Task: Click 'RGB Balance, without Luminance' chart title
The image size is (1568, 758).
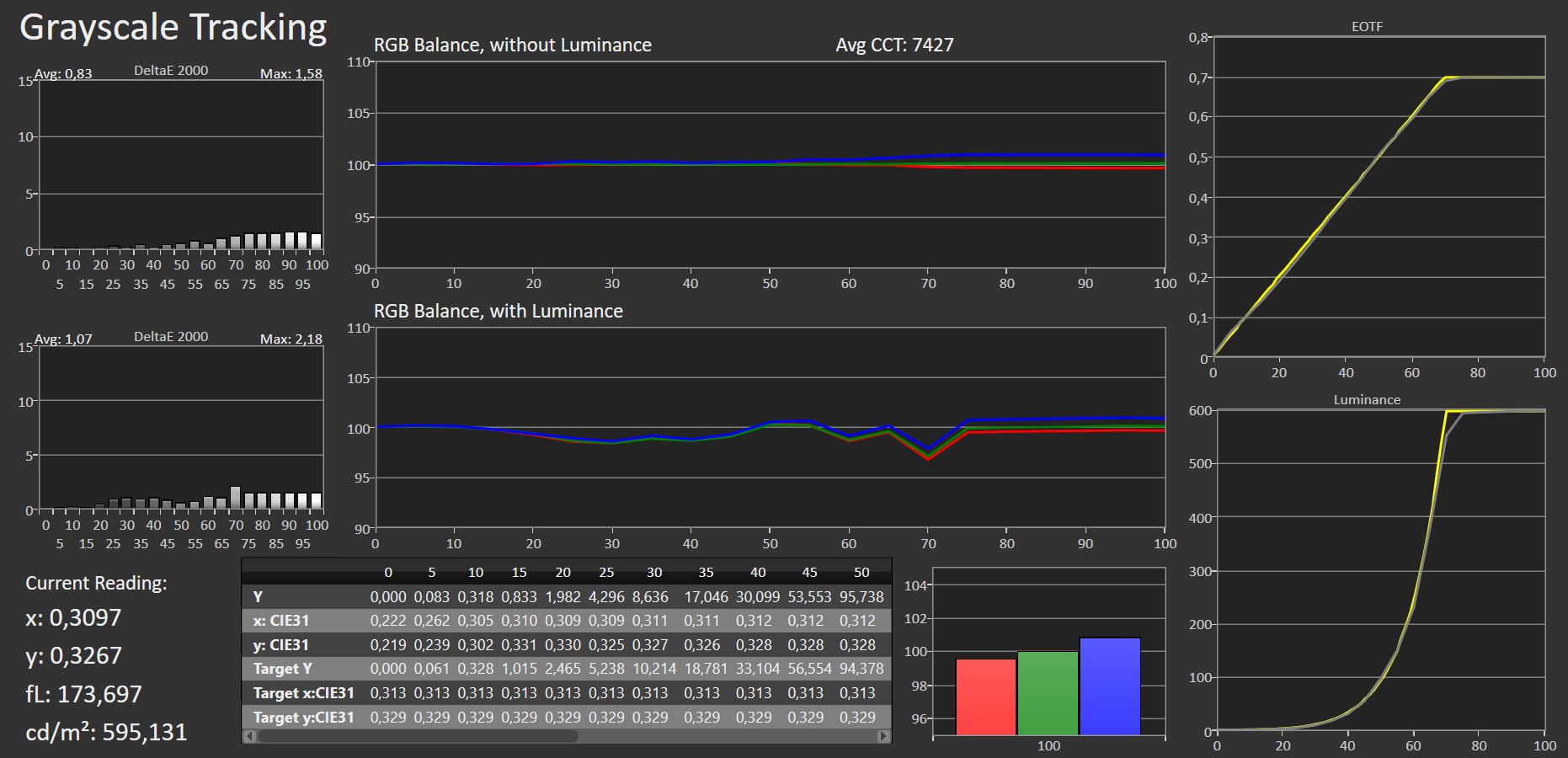Action: 512,45
